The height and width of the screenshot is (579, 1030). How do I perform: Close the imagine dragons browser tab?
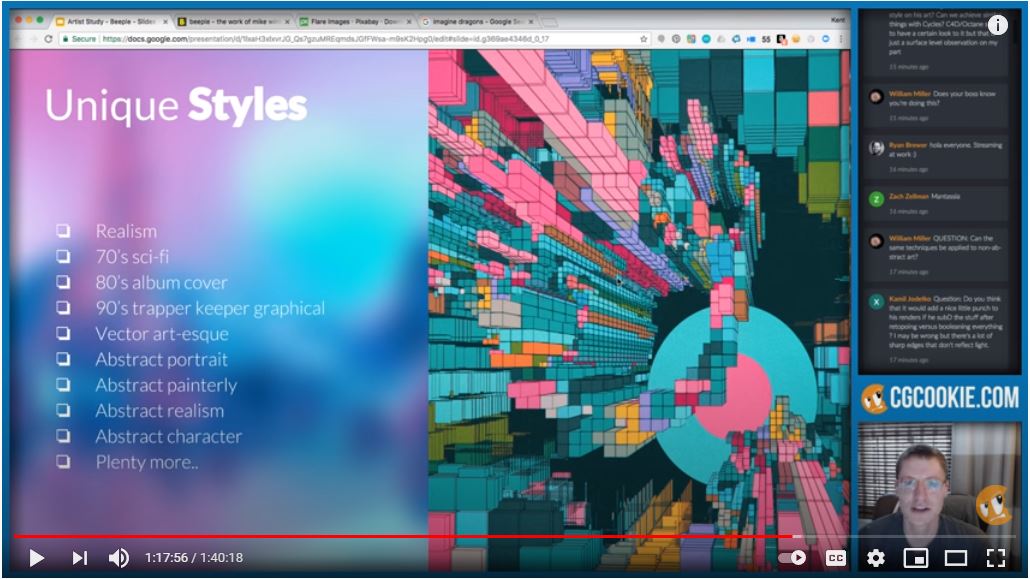531,22
